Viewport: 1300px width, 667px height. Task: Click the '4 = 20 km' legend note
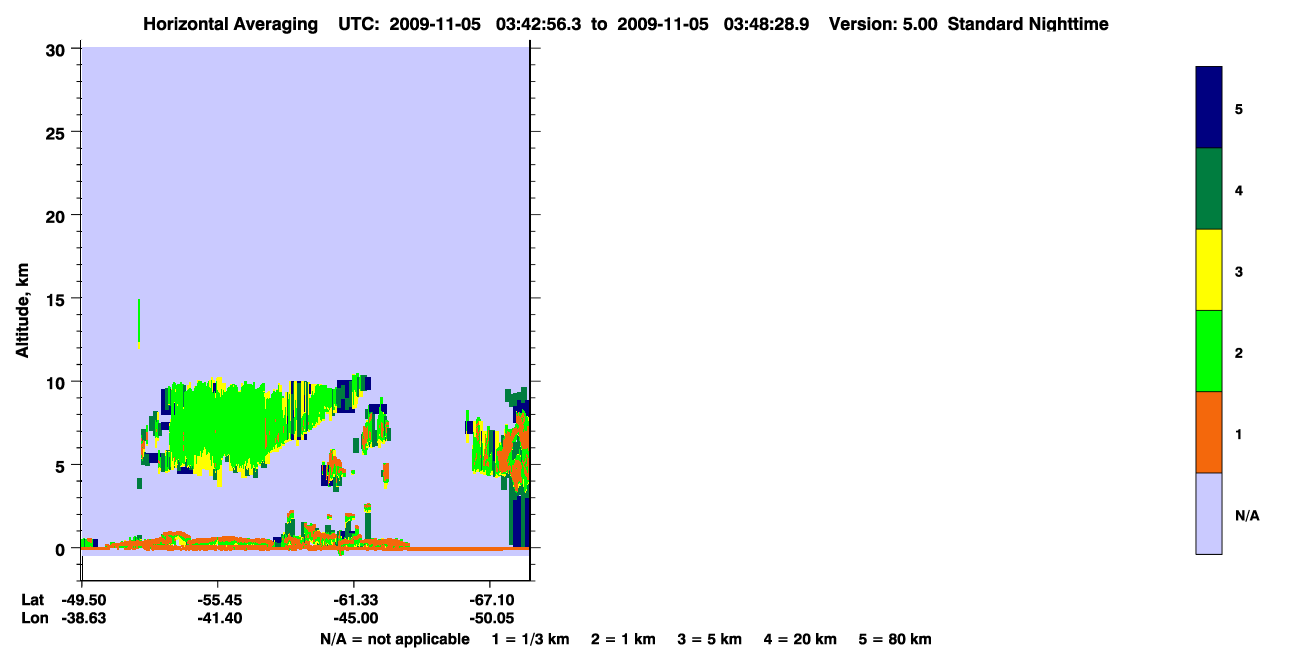801,640
